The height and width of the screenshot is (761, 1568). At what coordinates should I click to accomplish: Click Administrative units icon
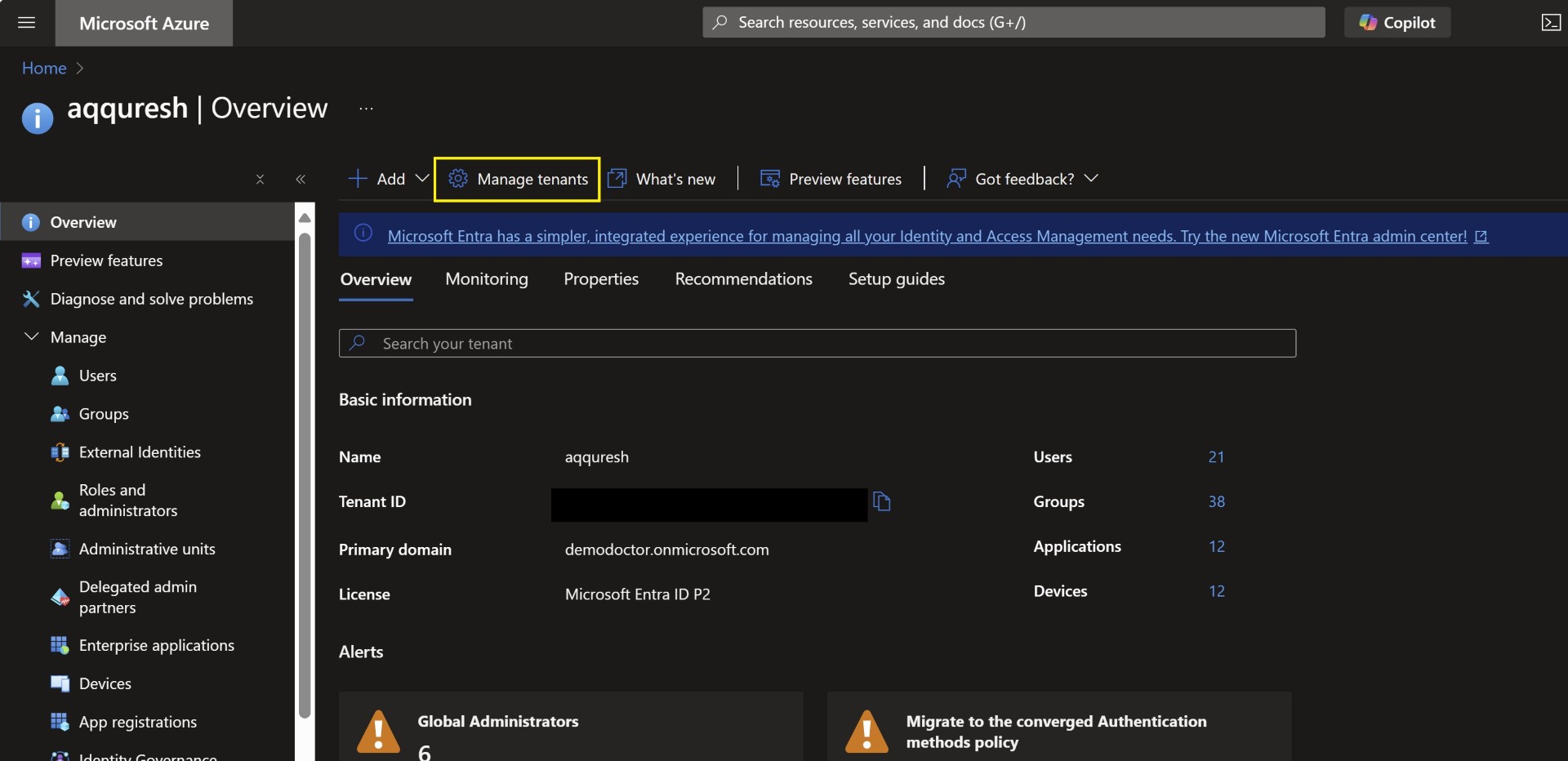(60, 549)
